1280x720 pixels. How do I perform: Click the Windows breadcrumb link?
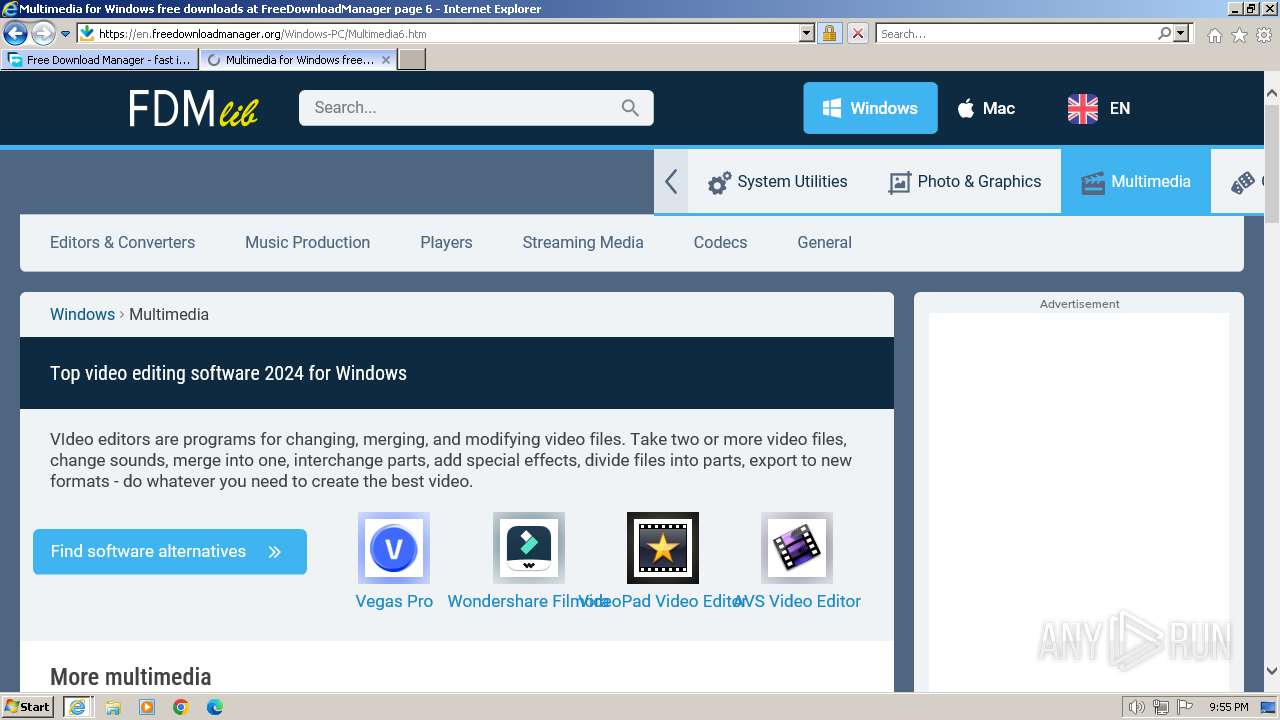(x=82, y=314)
